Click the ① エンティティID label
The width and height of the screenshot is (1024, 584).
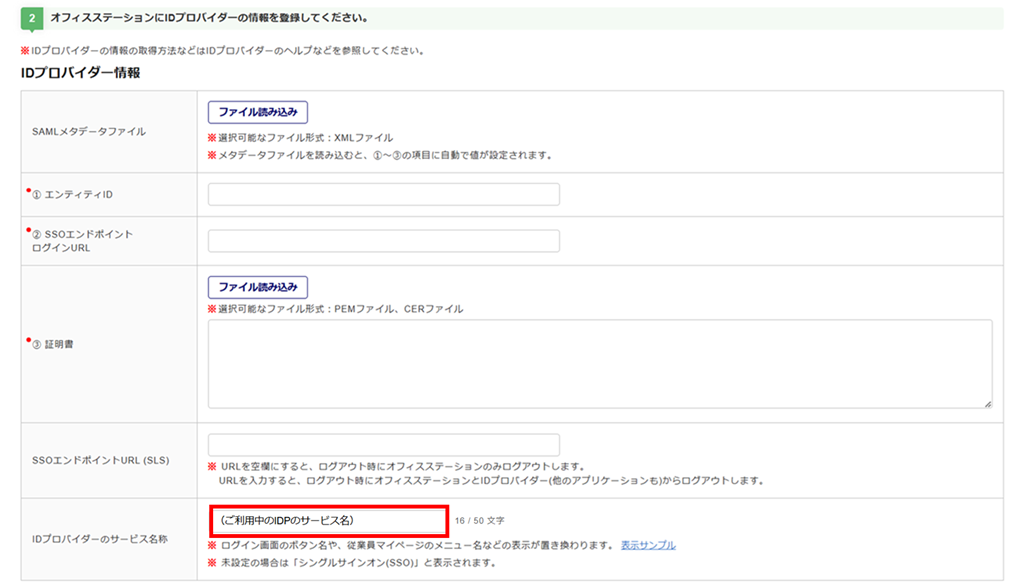point(72,195)
